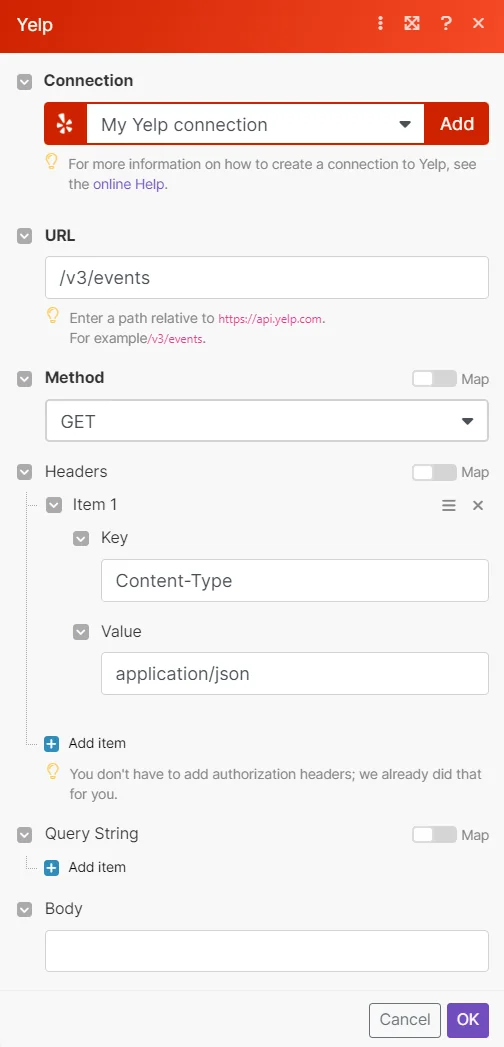Open the three-dot options menu in header
This screenshot has height=1047, width=504.
pos(381,24)
